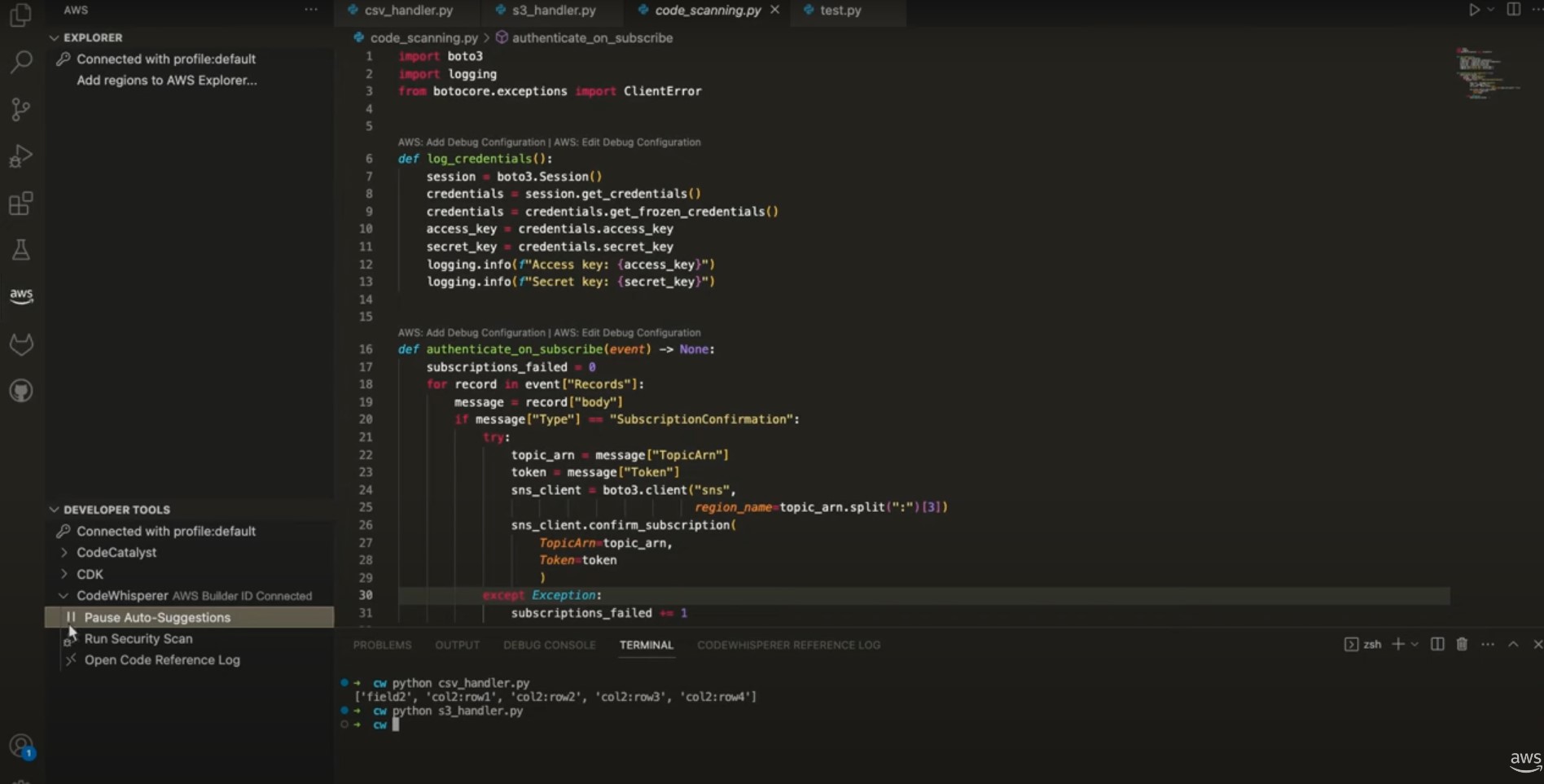Delete terminal with the trash icon
Image resolution: width=1544 pixels, height=784 pixels.
pyautogui.click(x=1462, y=644)
